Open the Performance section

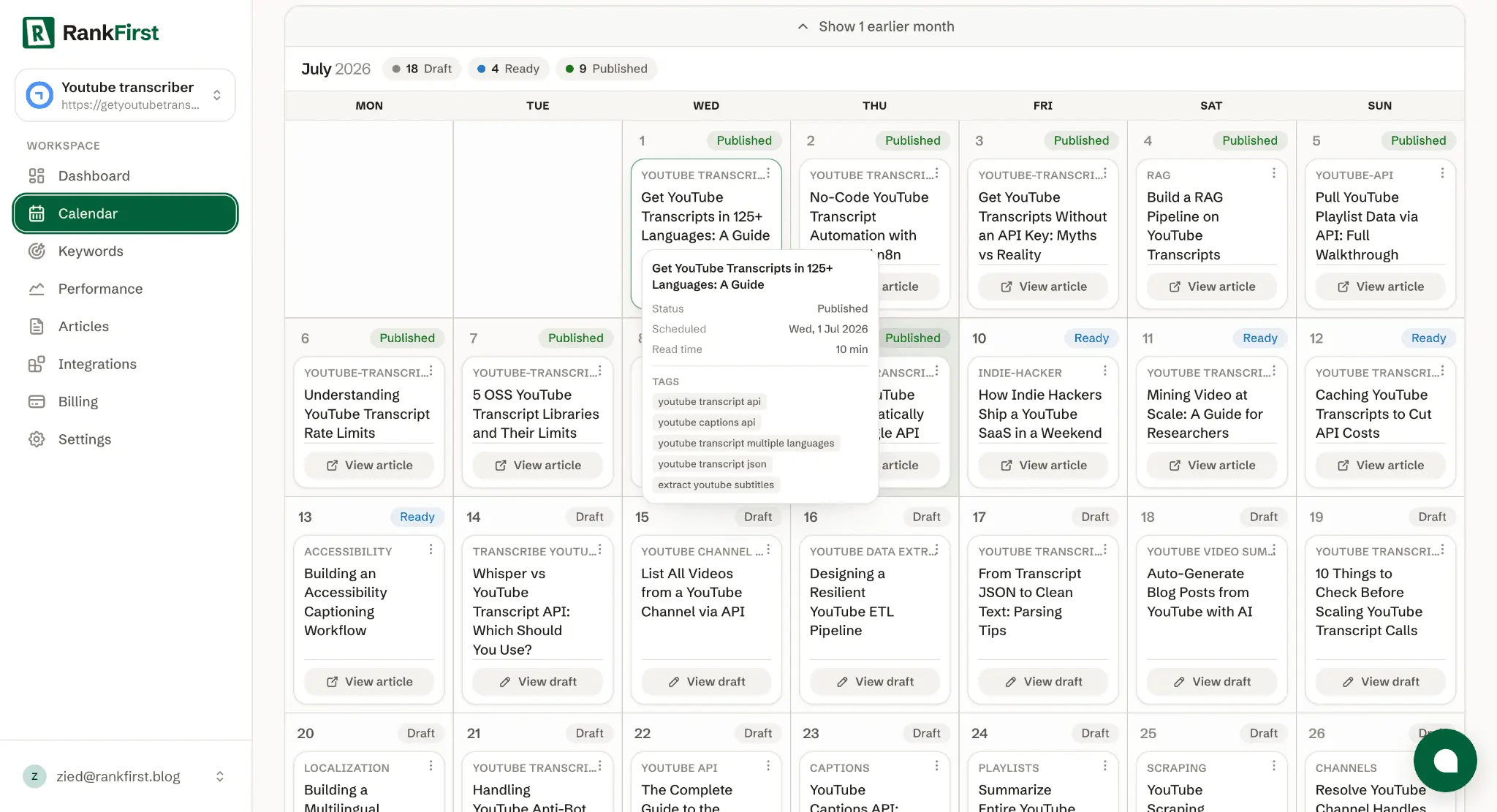coord(125,289)
